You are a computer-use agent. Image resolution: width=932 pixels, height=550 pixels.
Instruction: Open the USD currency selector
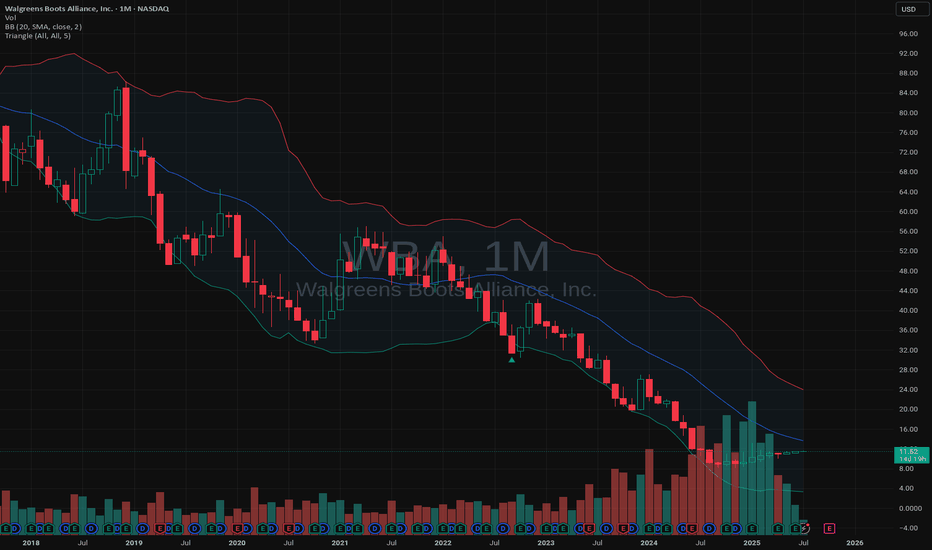click(912, 9)
